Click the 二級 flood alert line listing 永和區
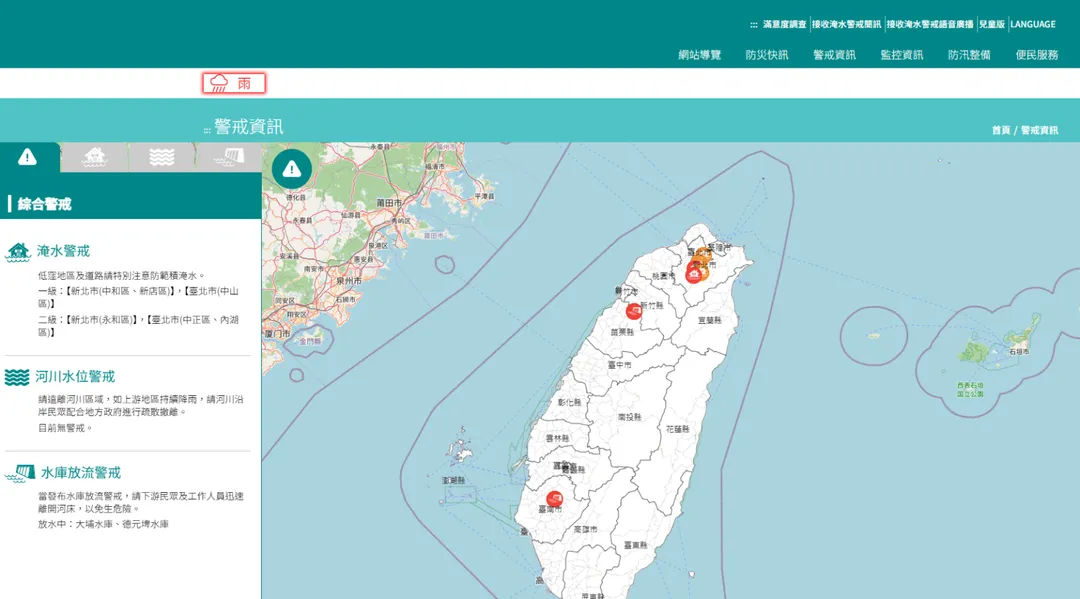Viewport: 1080px width, 599px height. tap(138, 326)
